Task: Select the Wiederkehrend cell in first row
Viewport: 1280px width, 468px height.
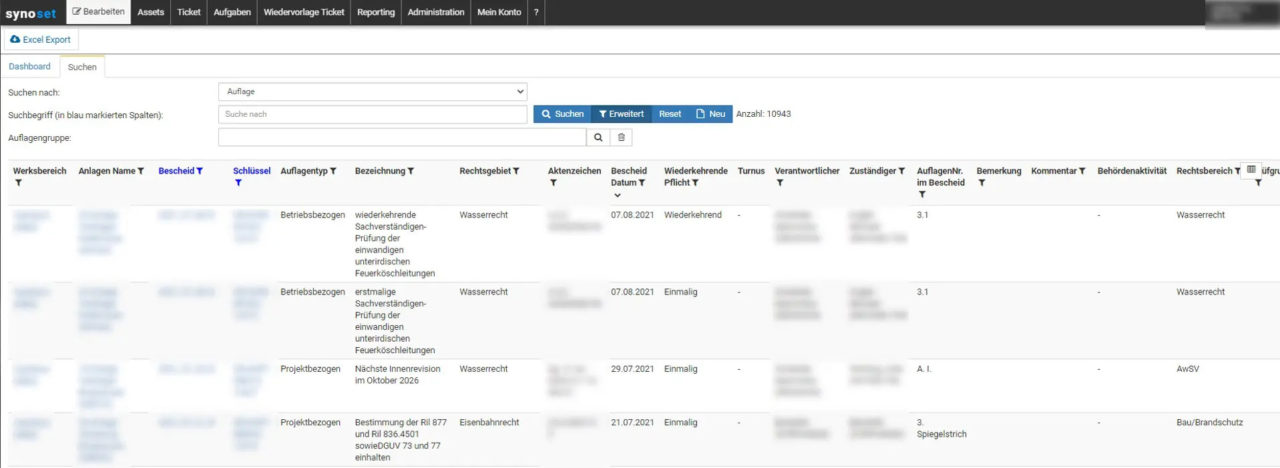Action: pyautogui.click(x=692, y=215)
